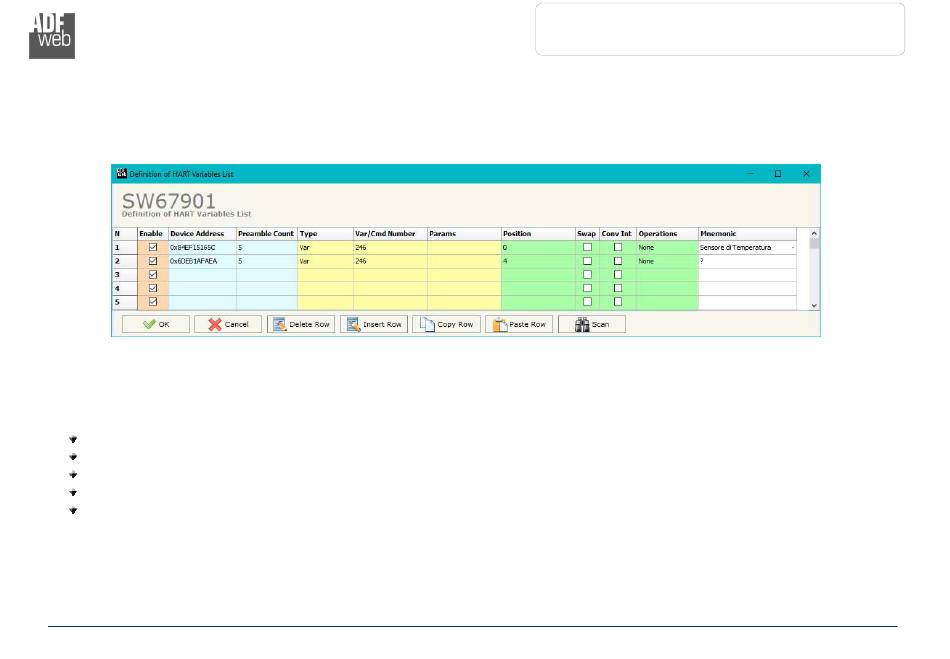Check Swap for row 3

point(587,274)
